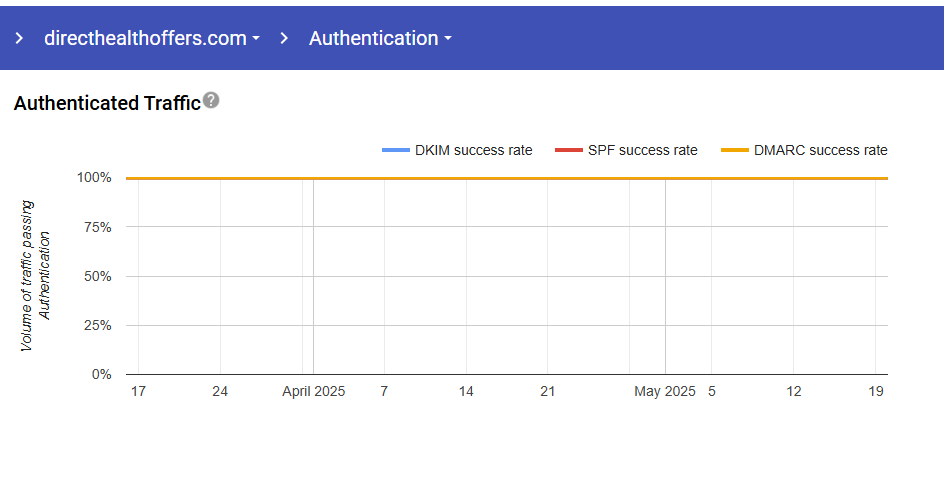The width and height of the screenshot is (944, 481).
Task: Open the Authenticated Traffic help icon
Action: click(x=211, y=100)
